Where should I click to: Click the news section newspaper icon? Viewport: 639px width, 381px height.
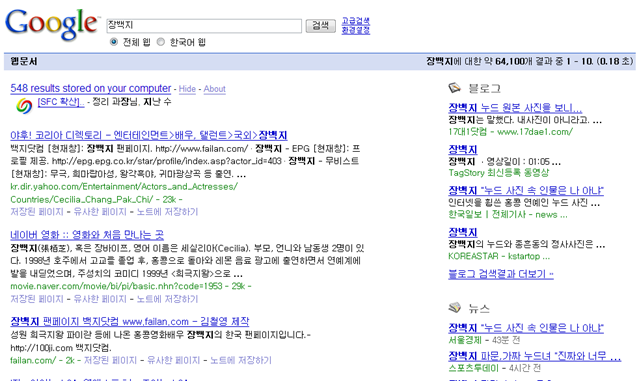[454, 308]
